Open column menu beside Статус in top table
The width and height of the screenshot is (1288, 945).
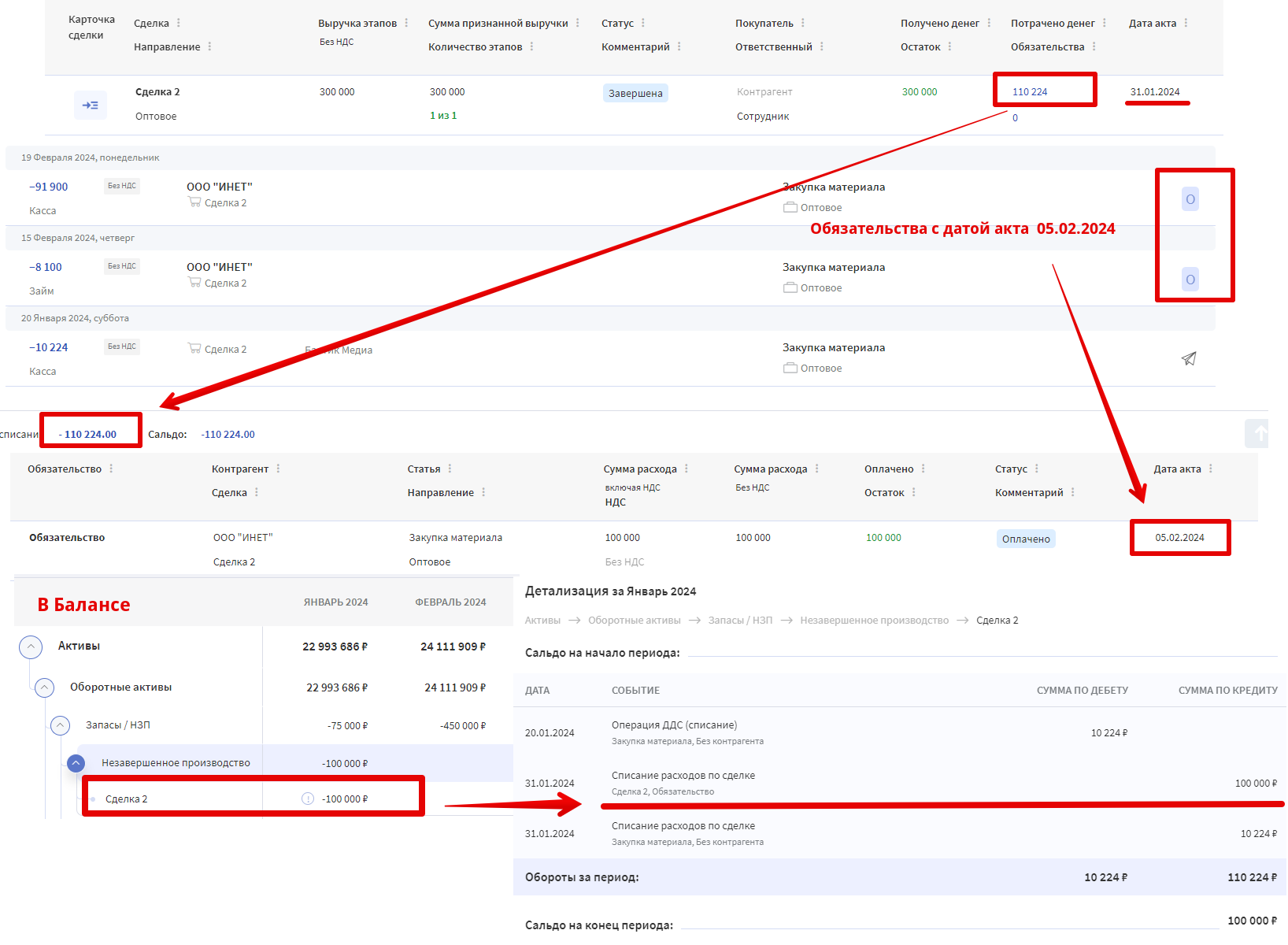click(643, 23)
